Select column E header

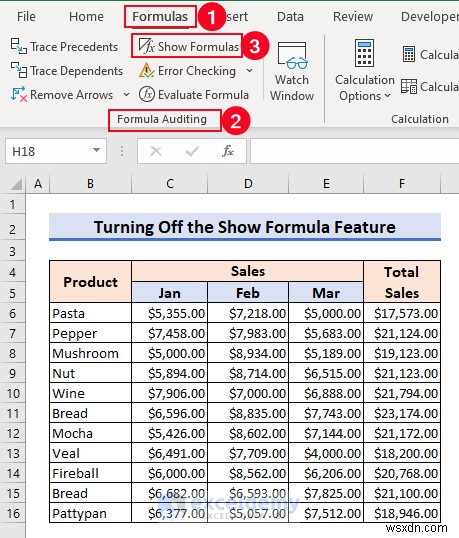326,184
